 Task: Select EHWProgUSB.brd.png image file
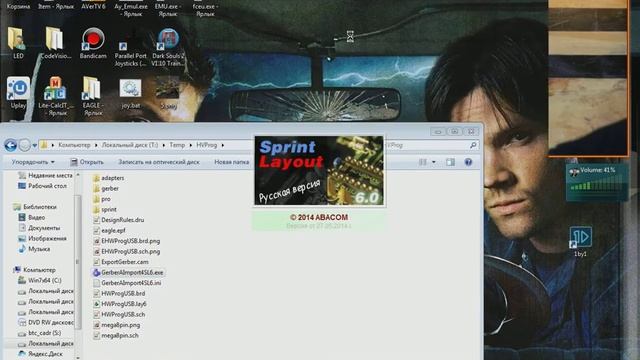click(x=127, y=241)
